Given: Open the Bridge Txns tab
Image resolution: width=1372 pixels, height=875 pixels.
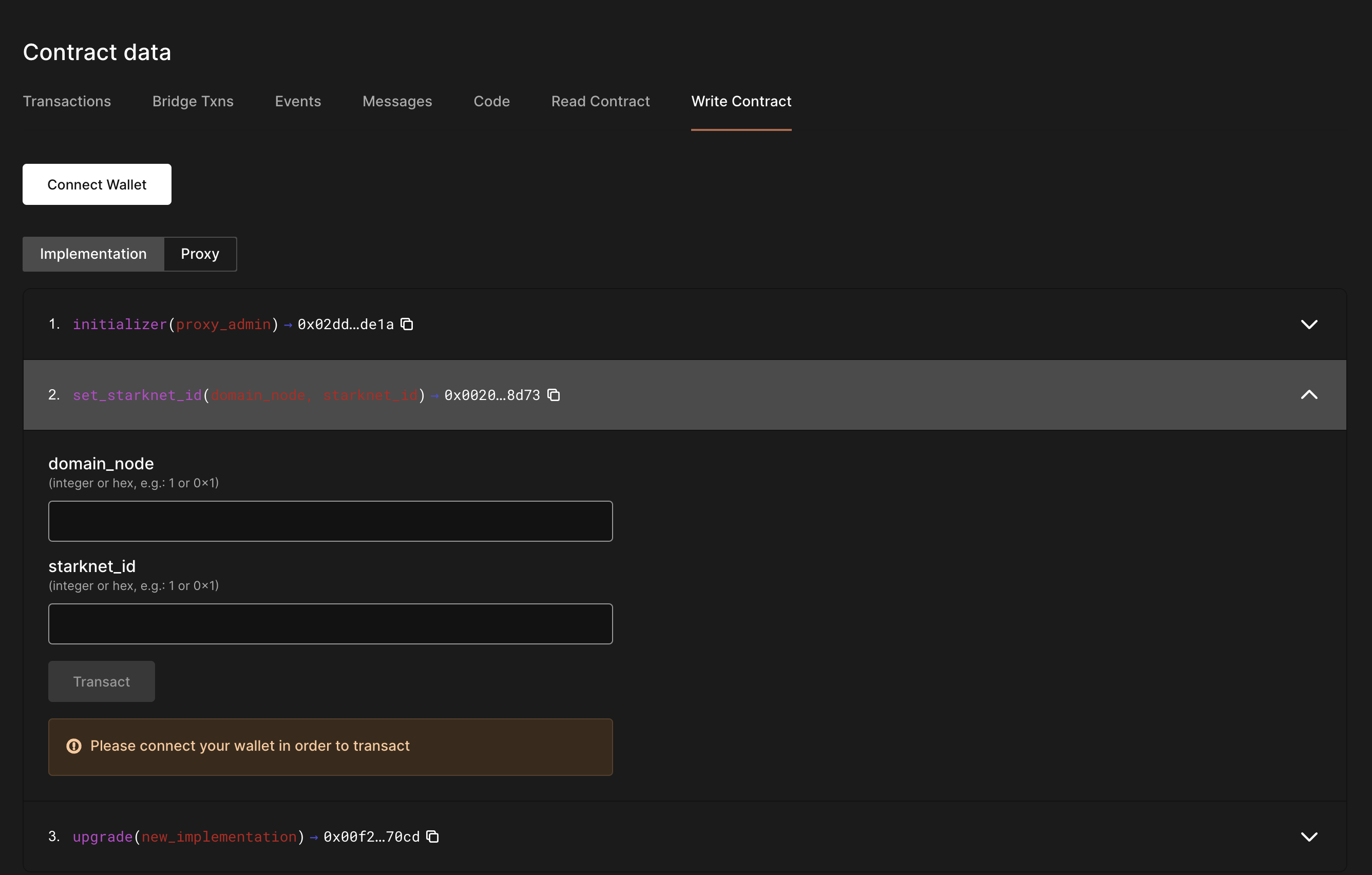Looking at the screenshot, I should tap(193, 101).
